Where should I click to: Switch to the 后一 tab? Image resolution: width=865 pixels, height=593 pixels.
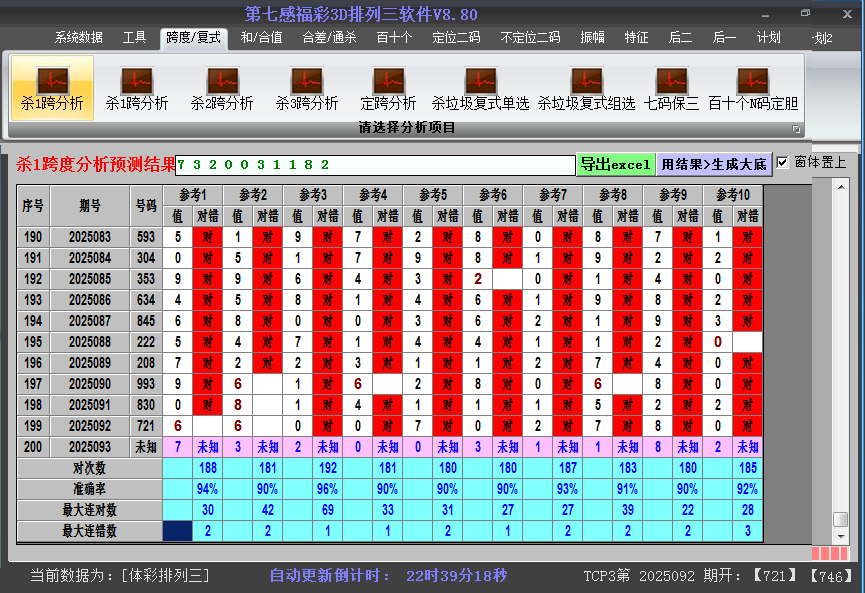(x=724, y=38)
